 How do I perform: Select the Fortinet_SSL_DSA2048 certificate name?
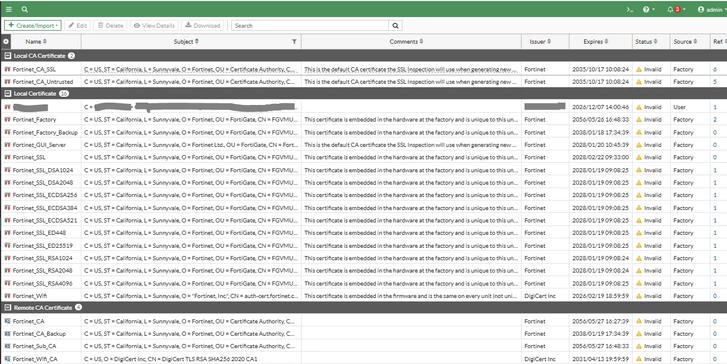[x=43, y=183]
